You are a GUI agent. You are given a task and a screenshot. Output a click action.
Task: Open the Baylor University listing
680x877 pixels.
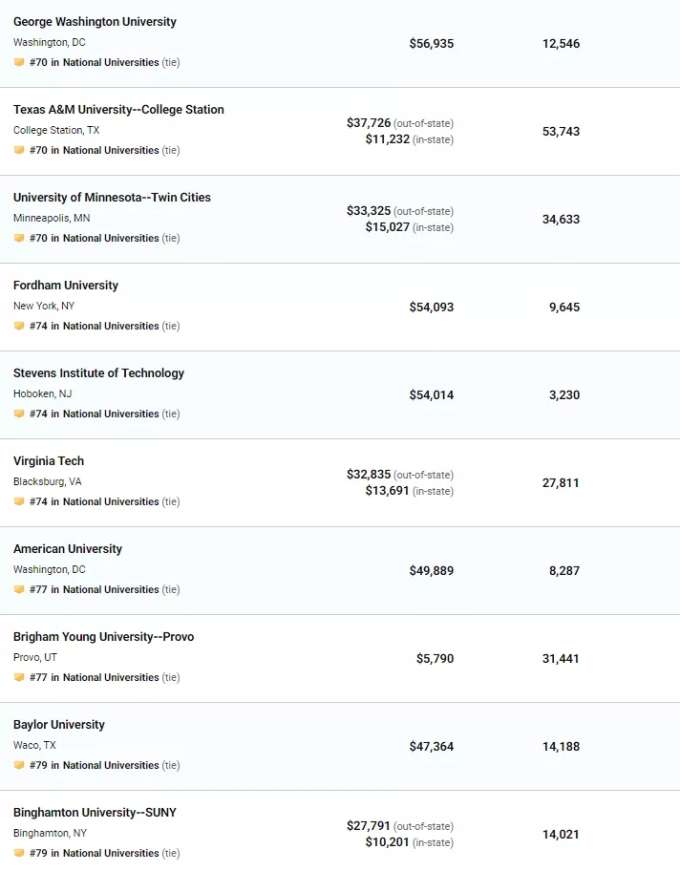coord(59,724)
